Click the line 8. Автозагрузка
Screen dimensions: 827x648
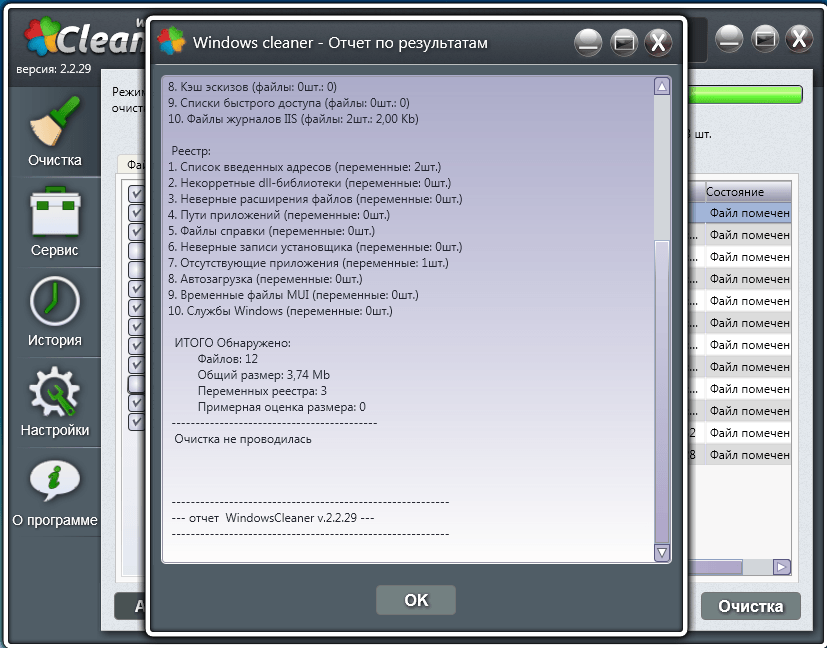(265, 279)
